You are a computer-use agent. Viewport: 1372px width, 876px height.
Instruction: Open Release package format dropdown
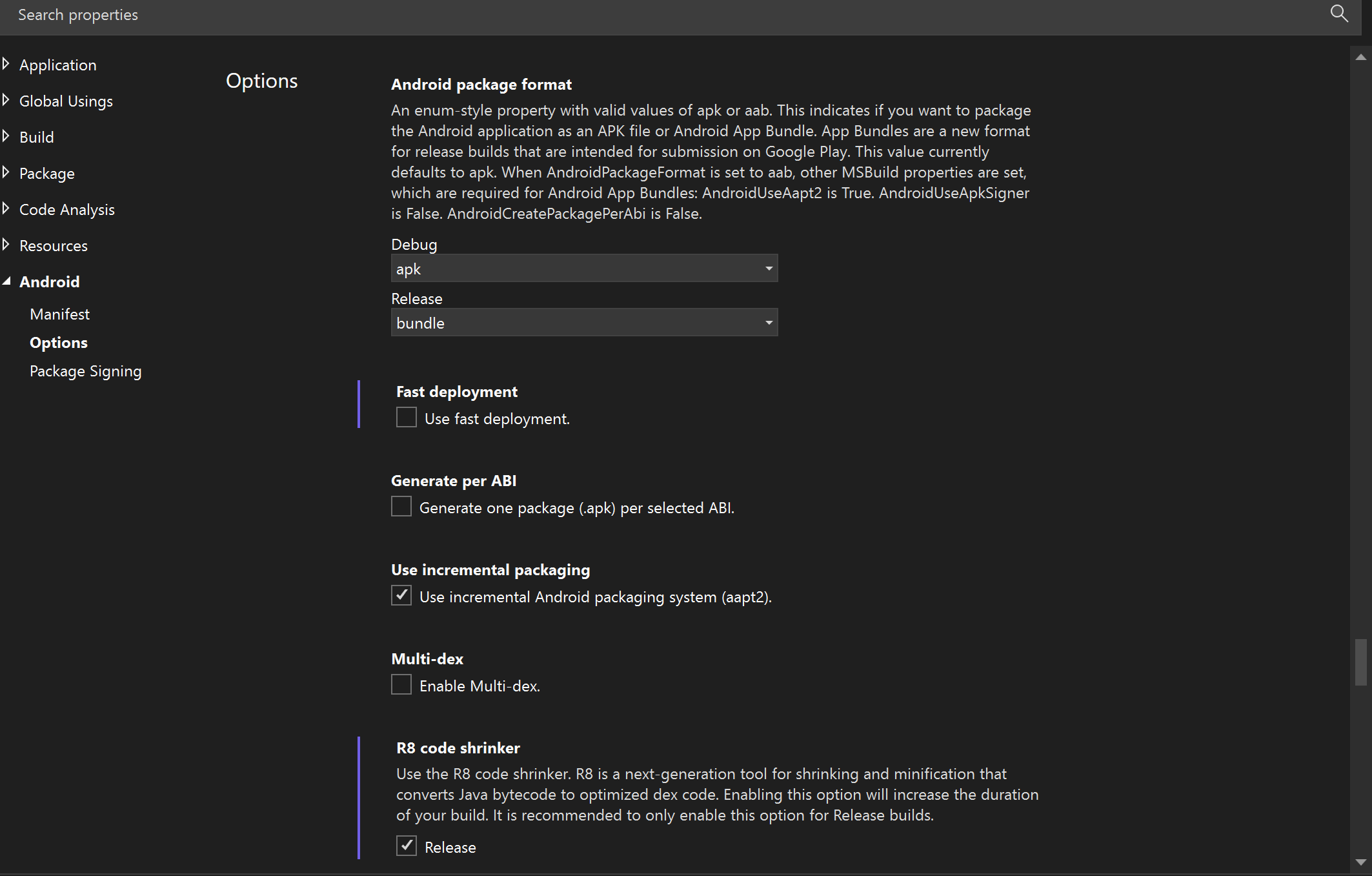point(584,323)
